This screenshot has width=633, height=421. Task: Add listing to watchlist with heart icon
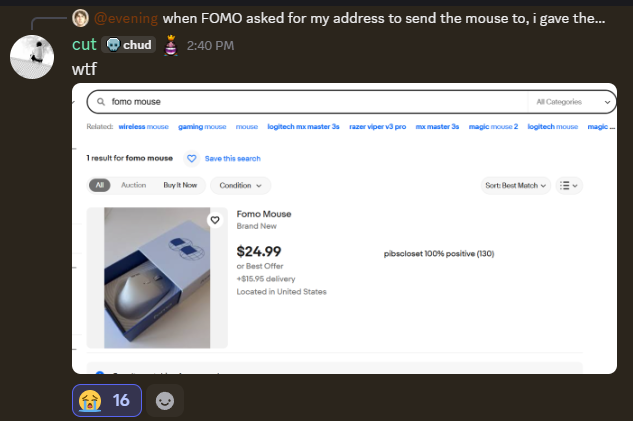(x=215, y=220)
